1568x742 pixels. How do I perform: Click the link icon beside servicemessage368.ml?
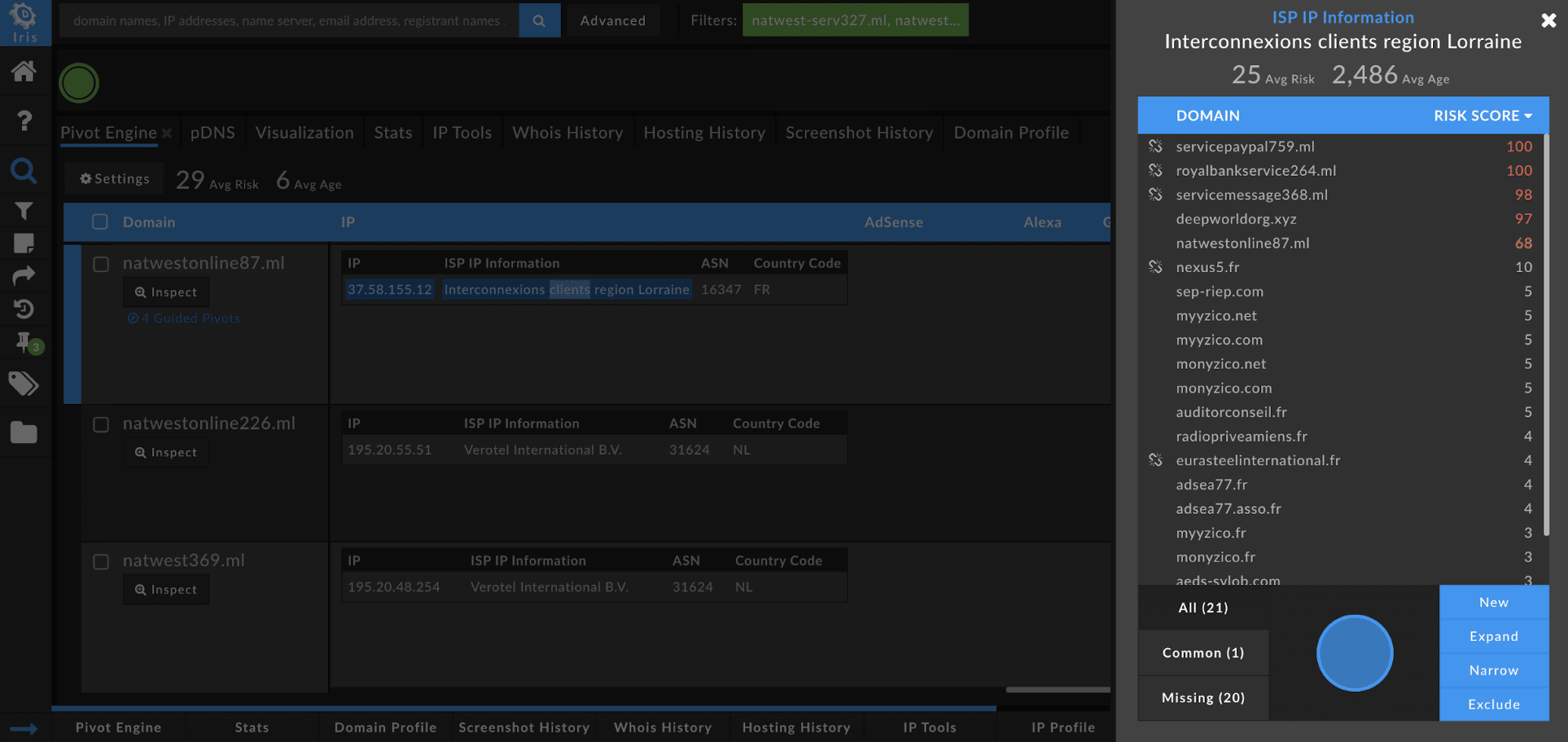[x=1155, y=195]
